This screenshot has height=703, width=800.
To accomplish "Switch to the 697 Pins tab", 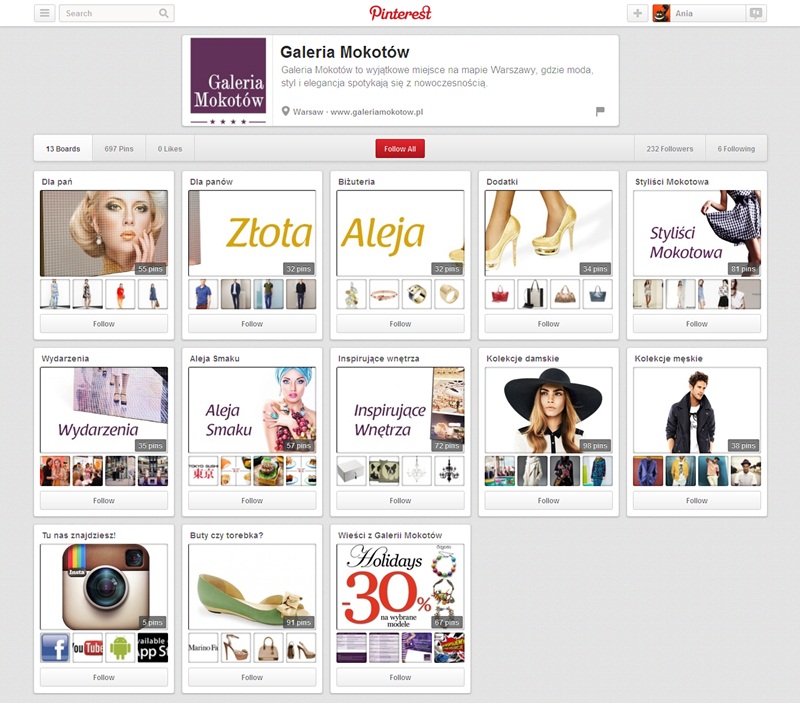I will pyautogui.click(x=119, y=149).
